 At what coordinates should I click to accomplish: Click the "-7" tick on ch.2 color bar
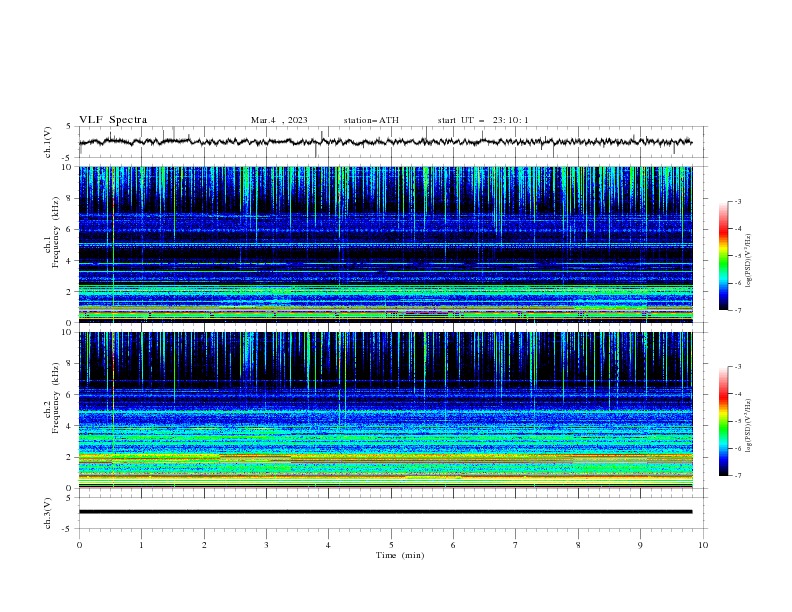click(737, 475)
